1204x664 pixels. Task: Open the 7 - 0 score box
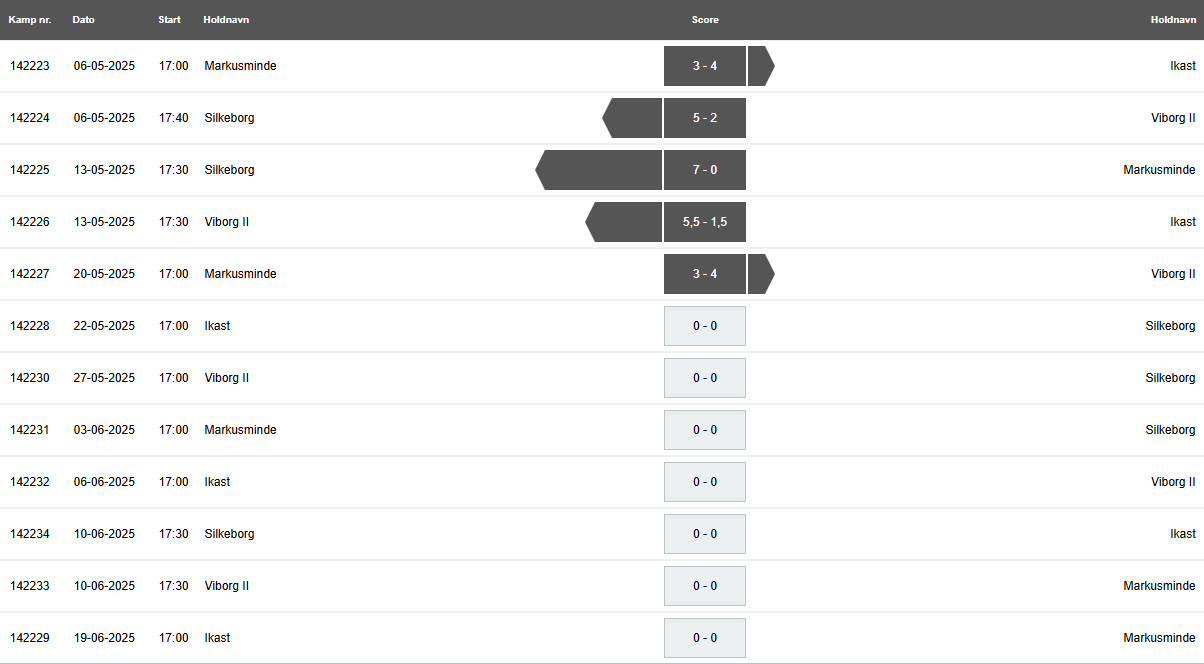pos(705,170)
